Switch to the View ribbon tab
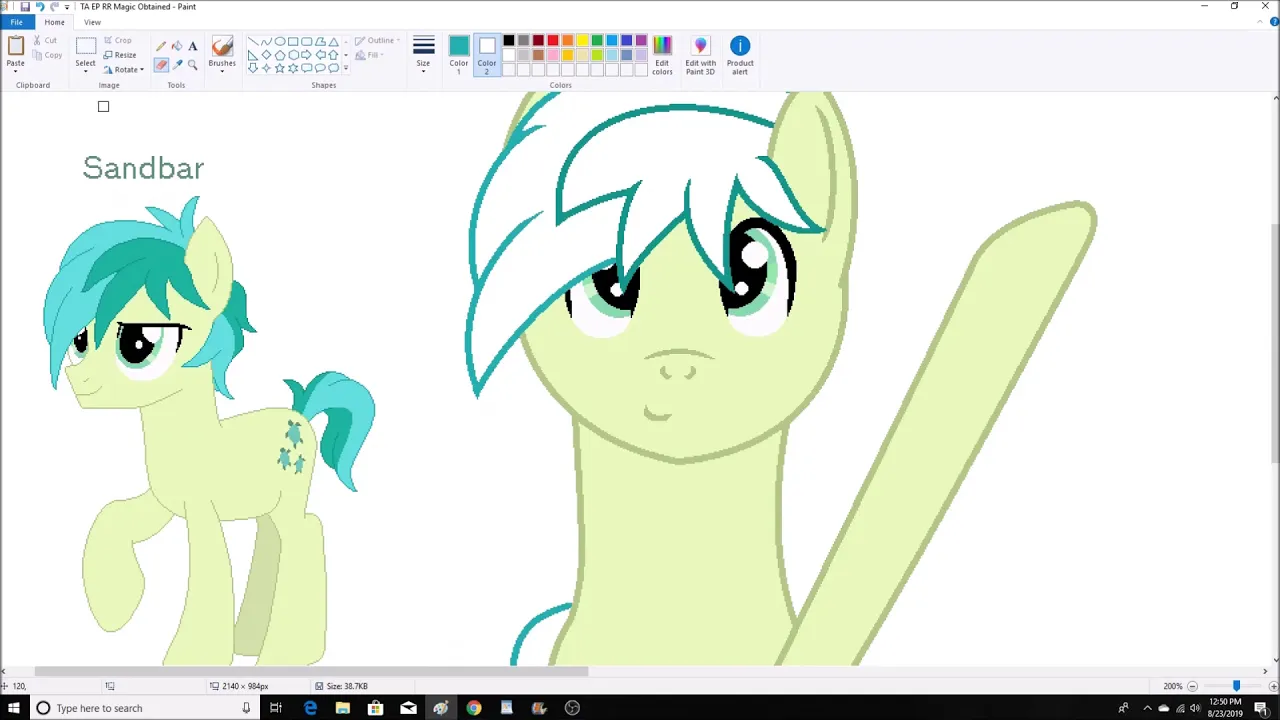 (92, 22)
